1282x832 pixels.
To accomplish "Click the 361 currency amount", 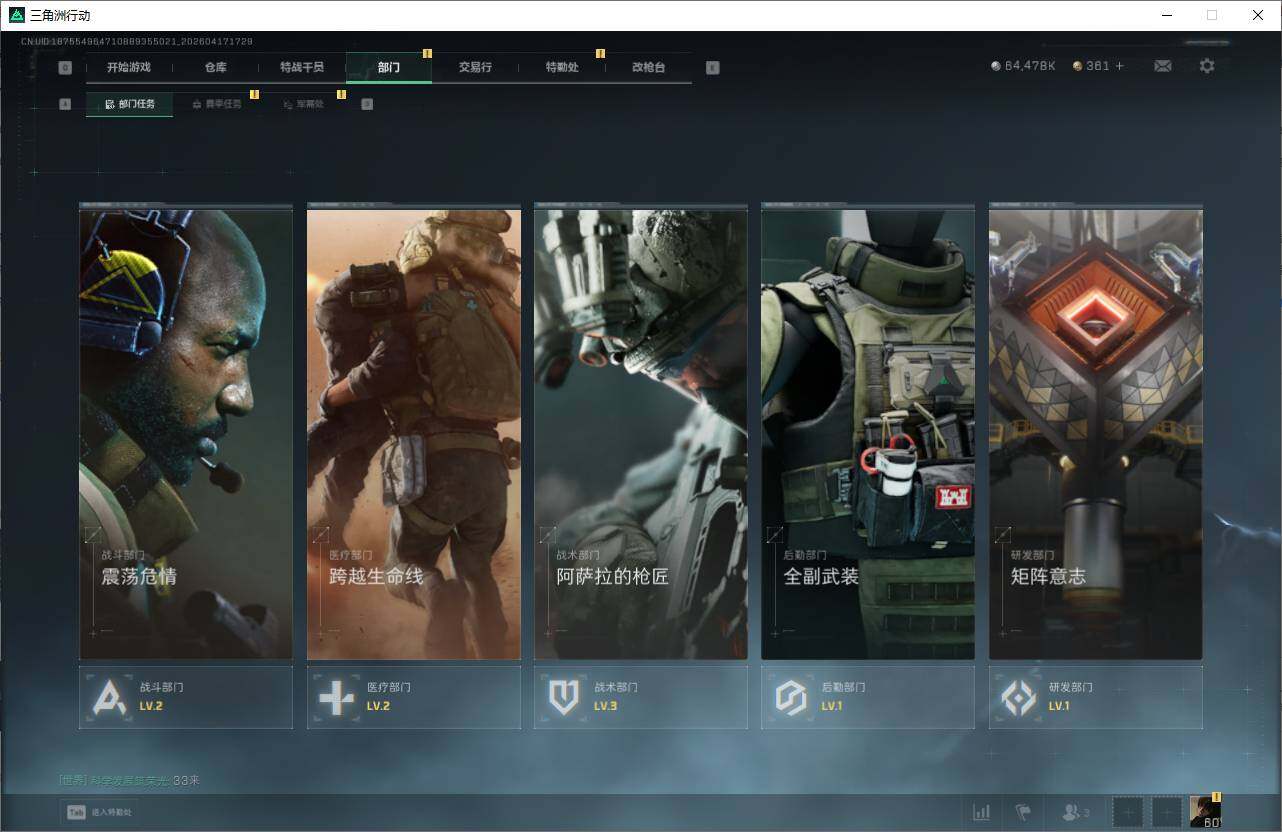I will point(1098,66).
